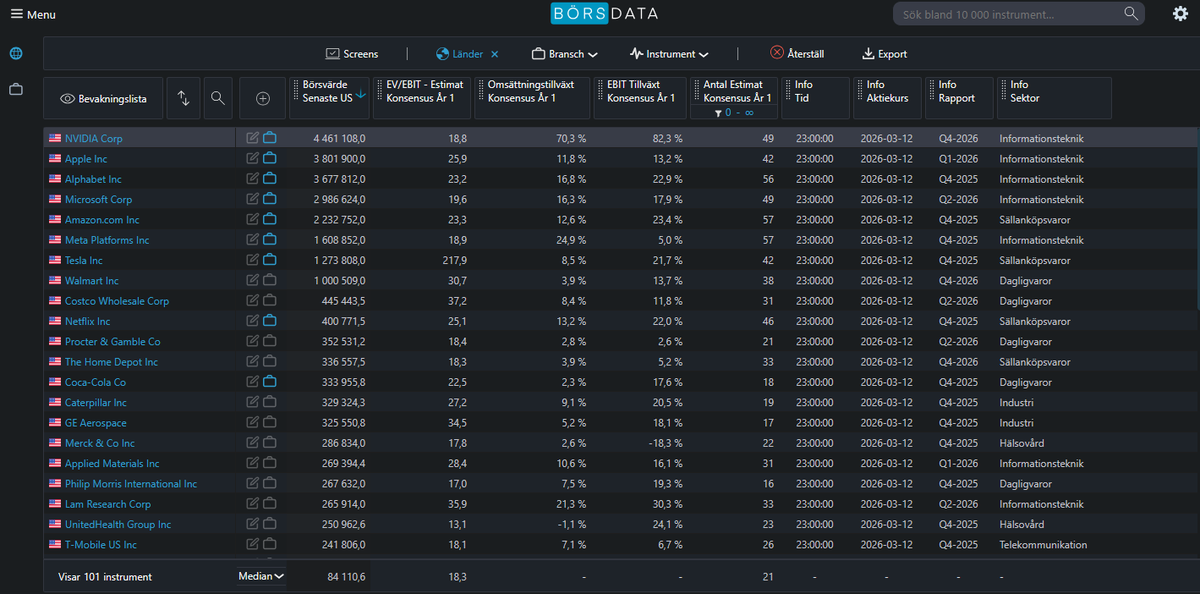1200x594 pixels.
Task: Toggle portfolio briefcase for Amazon.com Inc
Action: [x=270, y=220]
